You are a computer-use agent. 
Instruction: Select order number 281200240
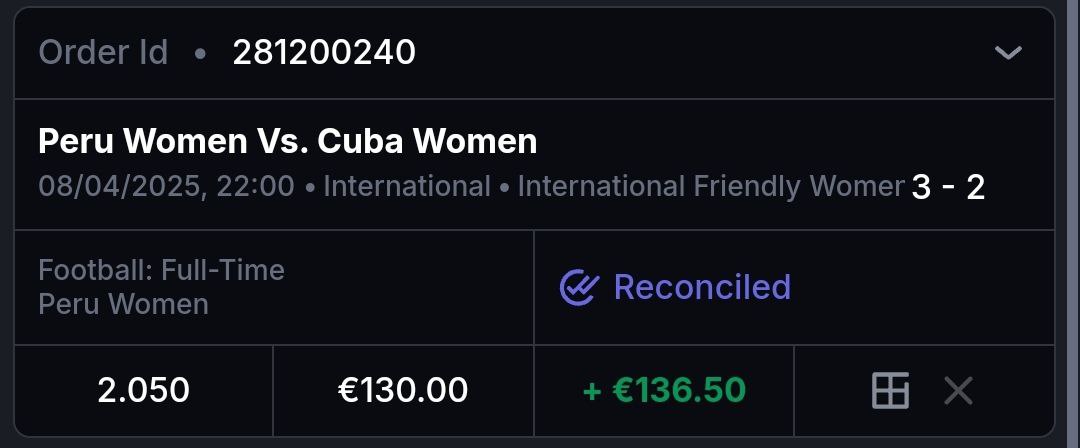tap(324, 53)
